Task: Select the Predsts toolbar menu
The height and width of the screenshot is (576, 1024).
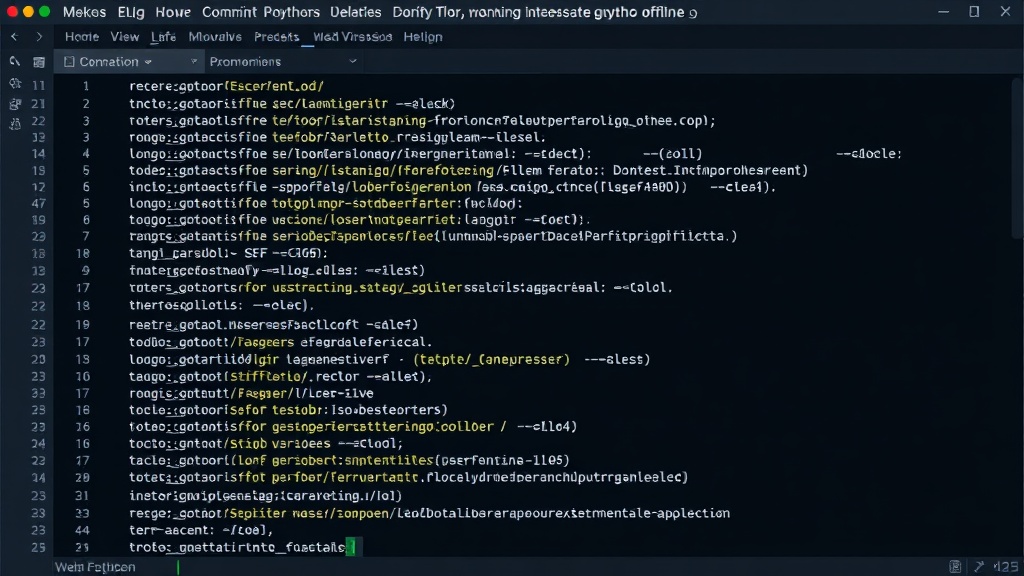Action: click(276, 37)
